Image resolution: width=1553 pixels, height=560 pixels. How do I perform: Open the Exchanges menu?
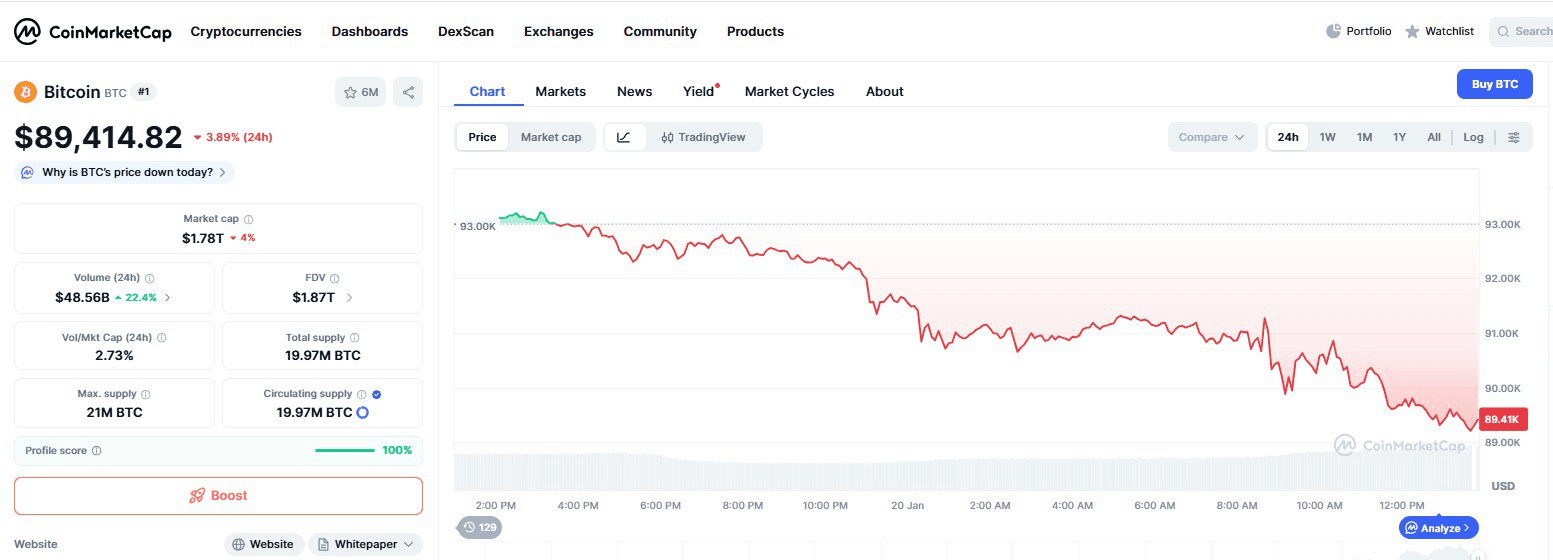pos(558,31)
